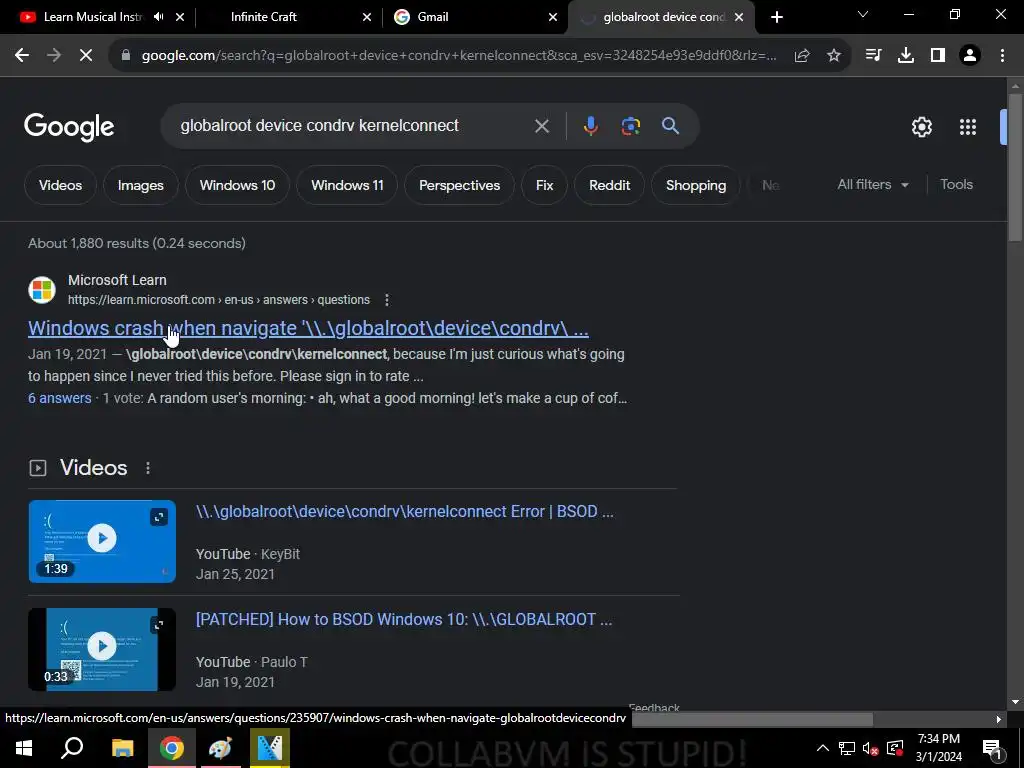This screenshot has height=768, width=1024.
Task: Play the 0:33 video thumbnail
Action: pos(102,649)
